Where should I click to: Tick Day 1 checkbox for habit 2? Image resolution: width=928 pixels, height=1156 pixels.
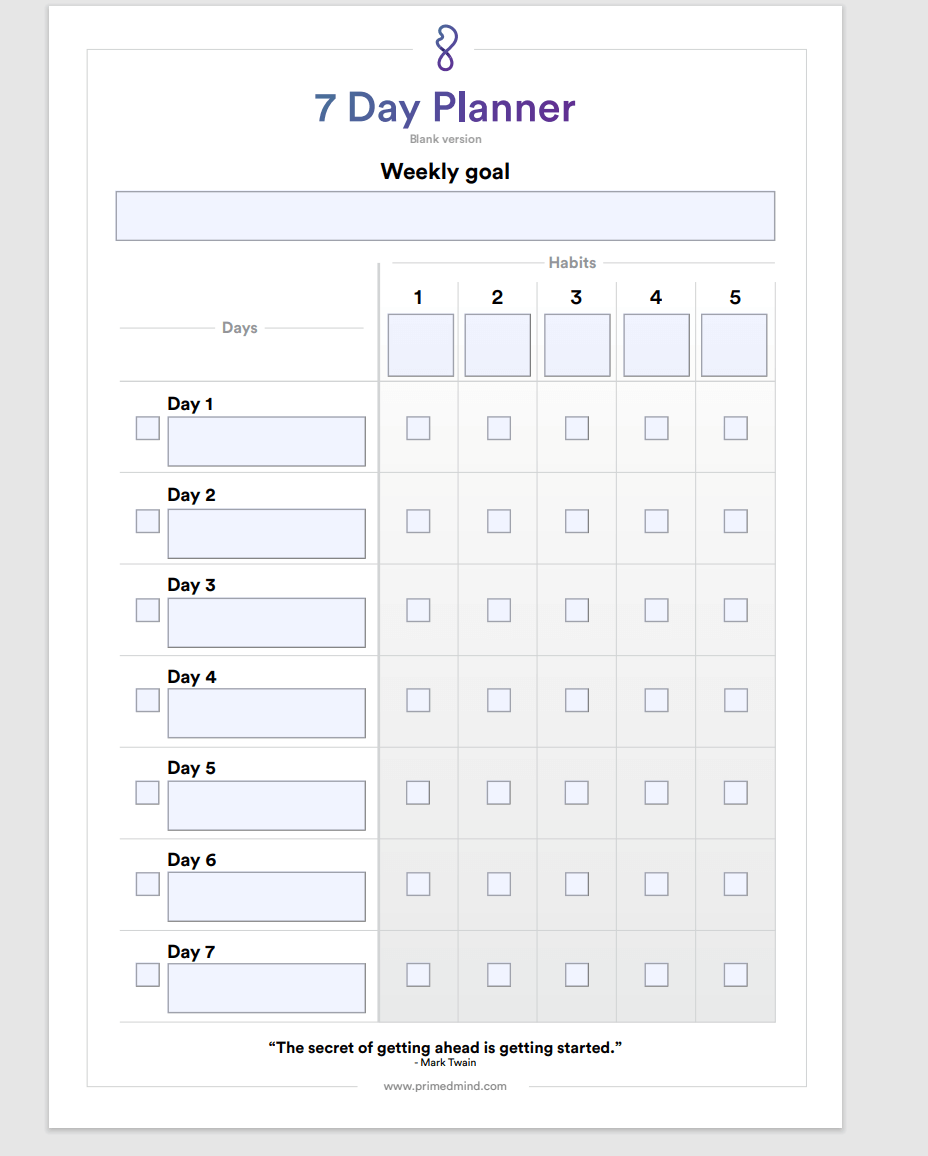(499, 428)
